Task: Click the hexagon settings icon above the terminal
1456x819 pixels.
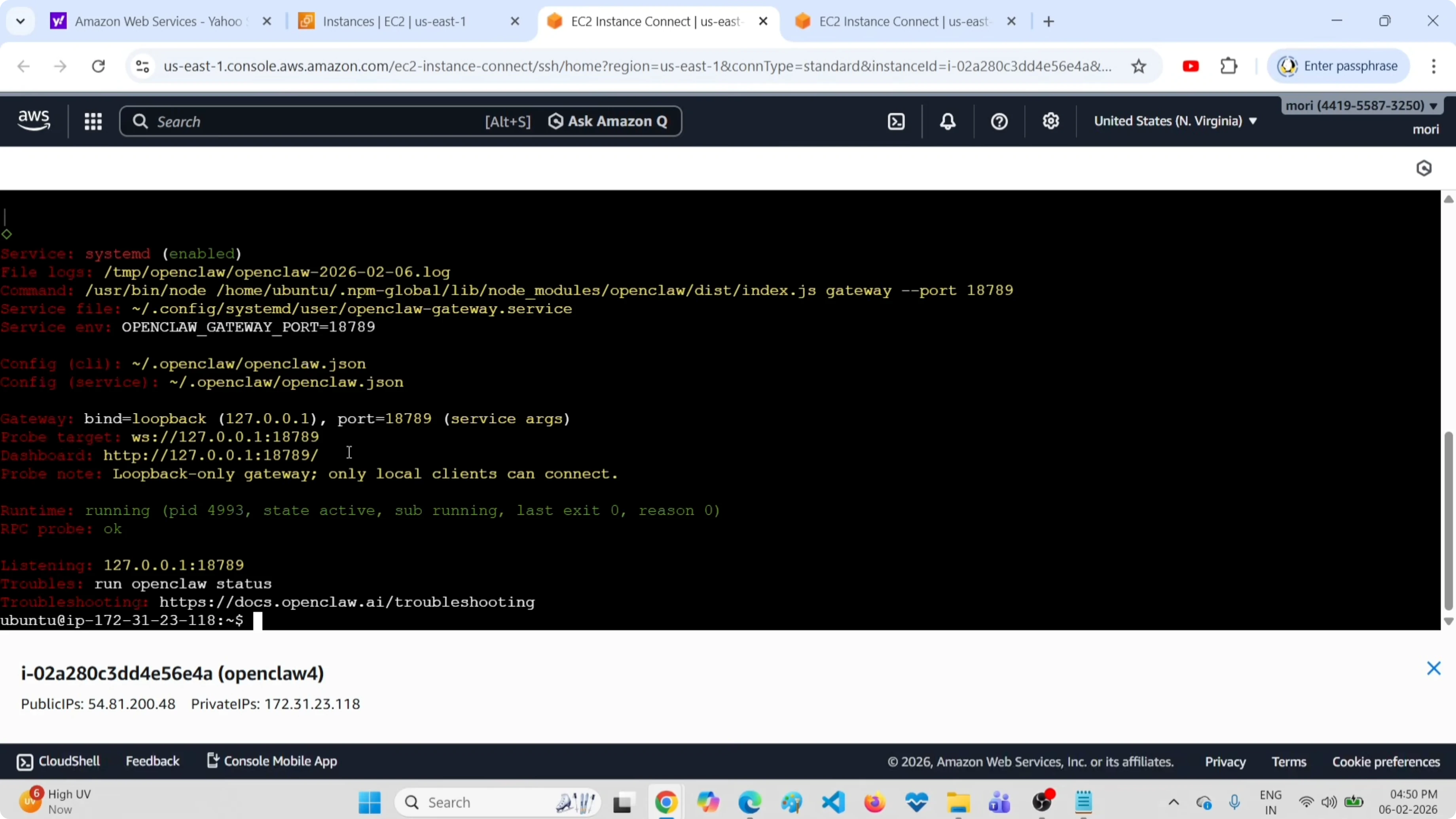Action: point(1424,168)
